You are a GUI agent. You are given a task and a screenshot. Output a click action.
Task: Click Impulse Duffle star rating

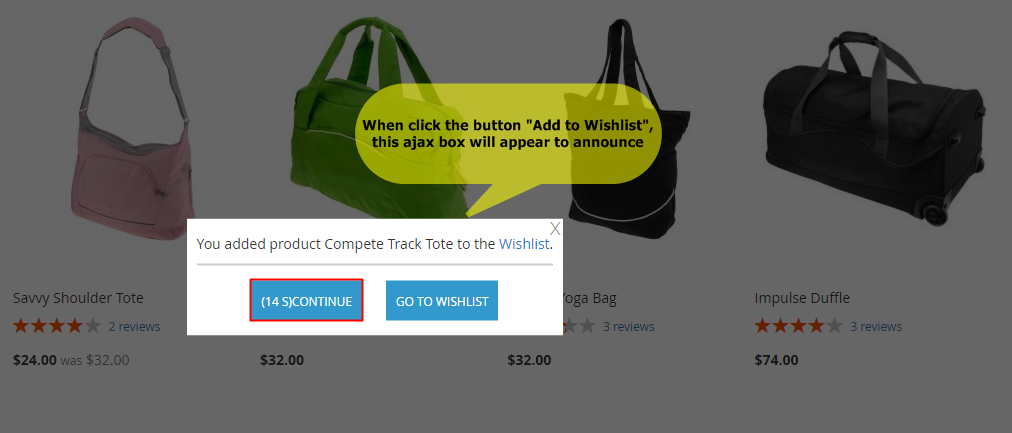(x=798, y=326)
